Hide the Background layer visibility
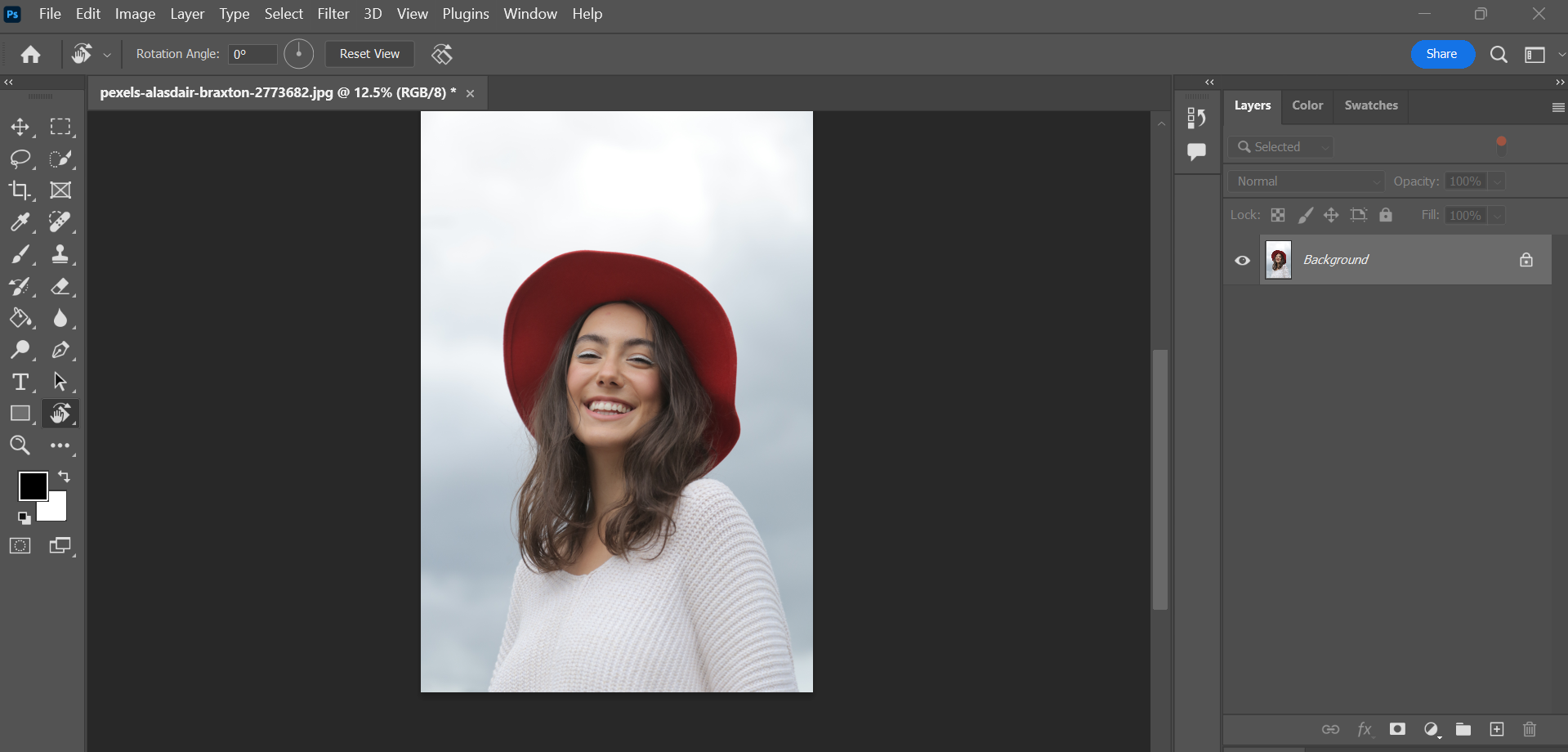This screenshot has height=752, width=1568. point(1242,261)
